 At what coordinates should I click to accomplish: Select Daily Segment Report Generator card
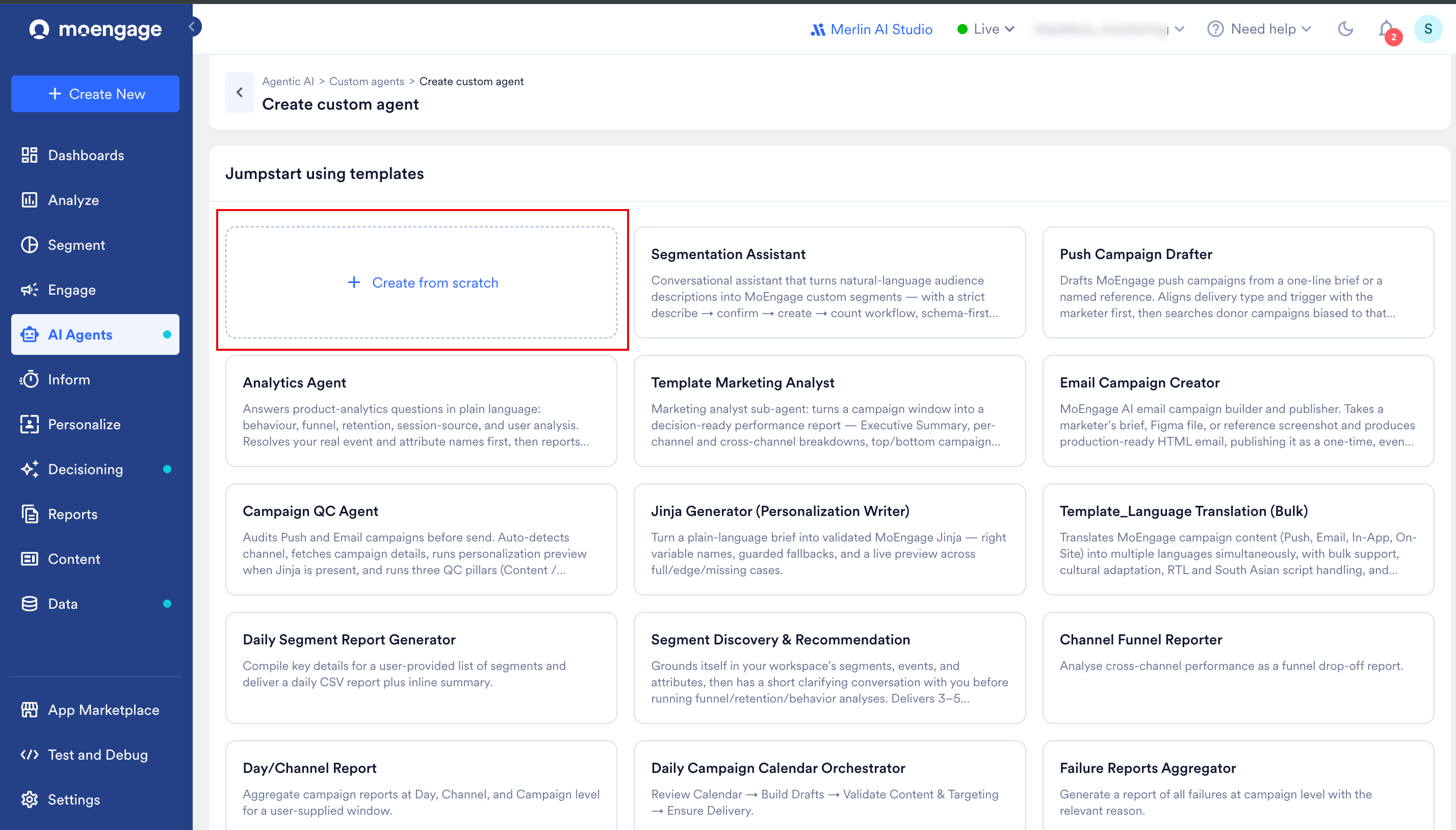tap(421, 668)
